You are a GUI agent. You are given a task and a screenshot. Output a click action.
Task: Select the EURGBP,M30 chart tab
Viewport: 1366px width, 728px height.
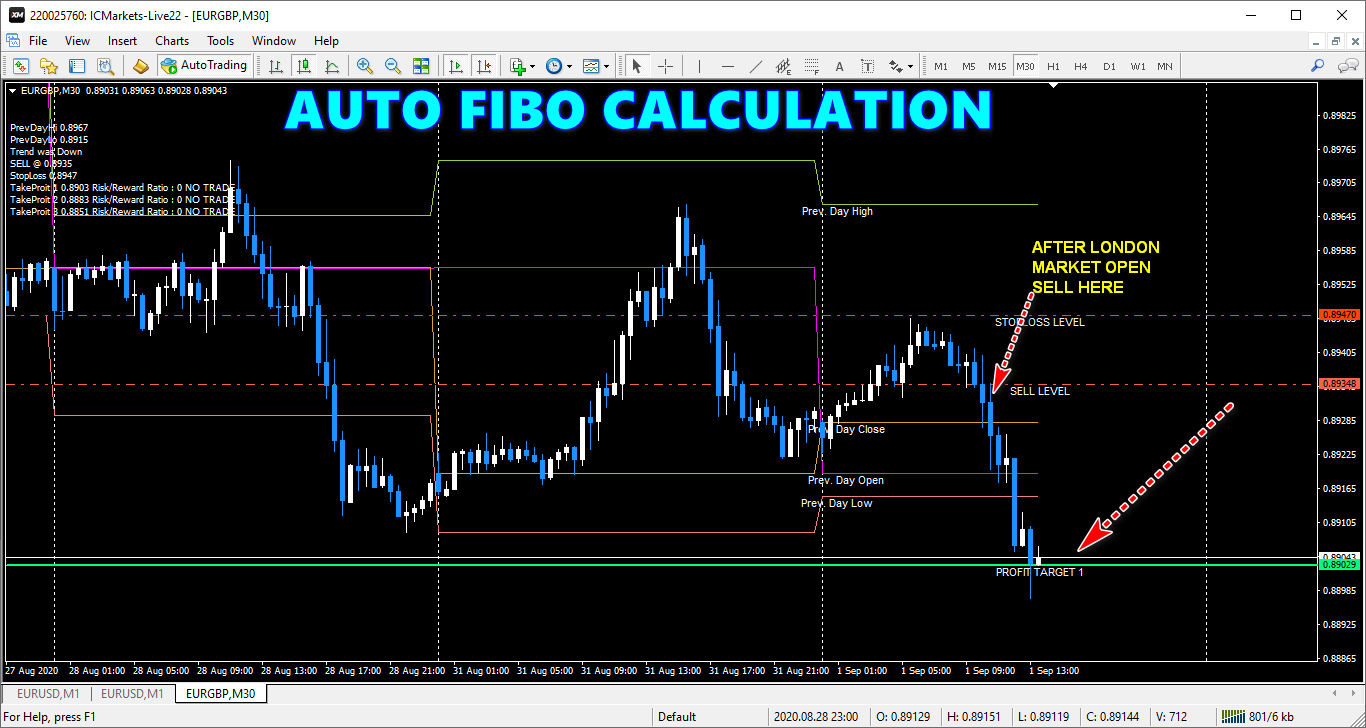[220, 693]
